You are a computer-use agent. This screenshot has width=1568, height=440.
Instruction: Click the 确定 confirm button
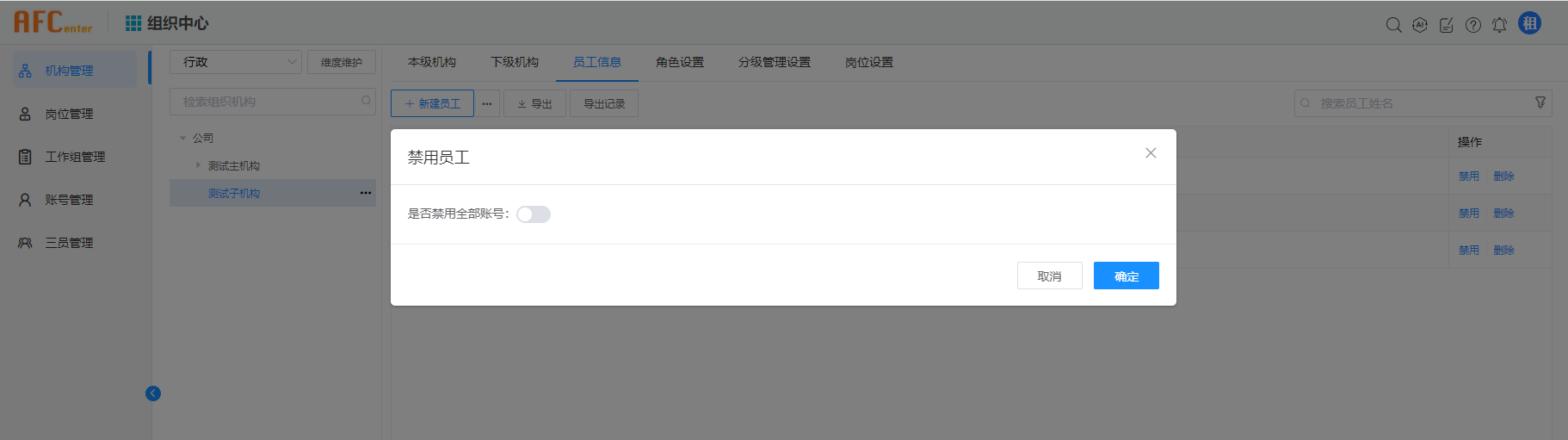click(x=1126, y=276)
